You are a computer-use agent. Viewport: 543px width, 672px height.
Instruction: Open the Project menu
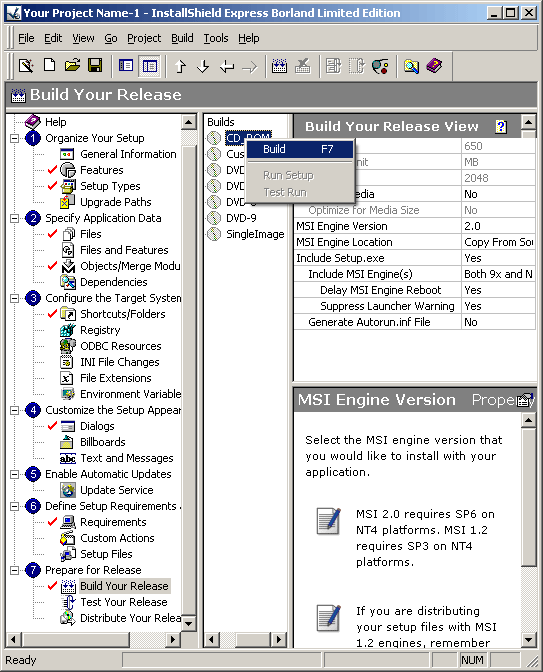pos(144,39)
